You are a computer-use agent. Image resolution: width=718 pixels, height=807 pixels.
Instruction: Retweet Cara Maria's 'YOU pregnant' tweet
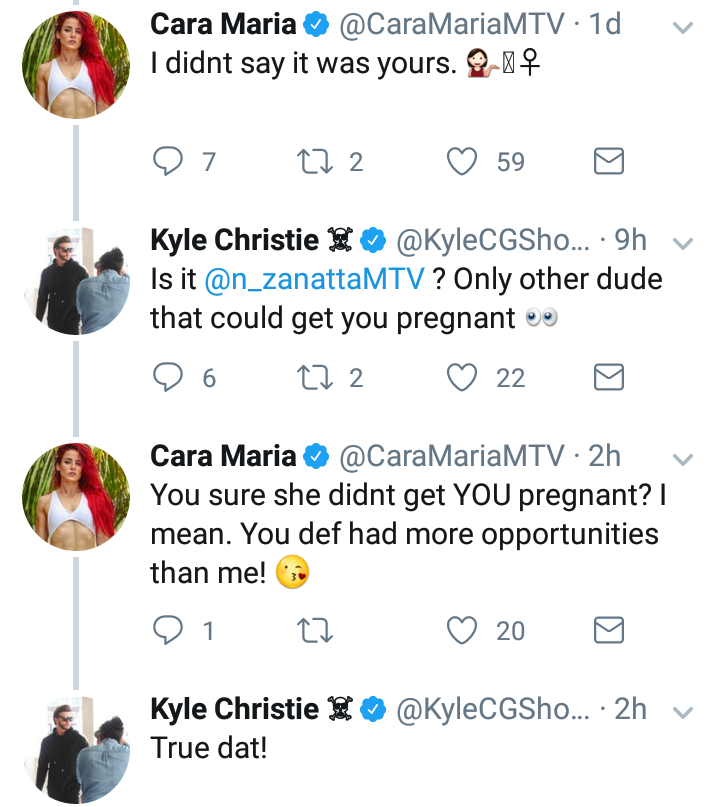click(x=315, y=630)
